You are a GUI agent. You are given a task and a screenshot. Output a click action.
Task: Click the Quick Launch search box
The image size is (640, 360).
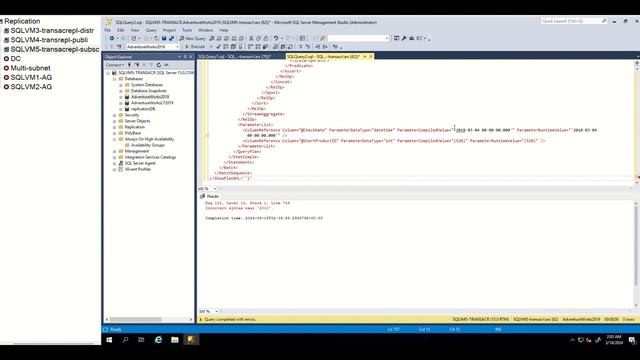click(574, 21)
